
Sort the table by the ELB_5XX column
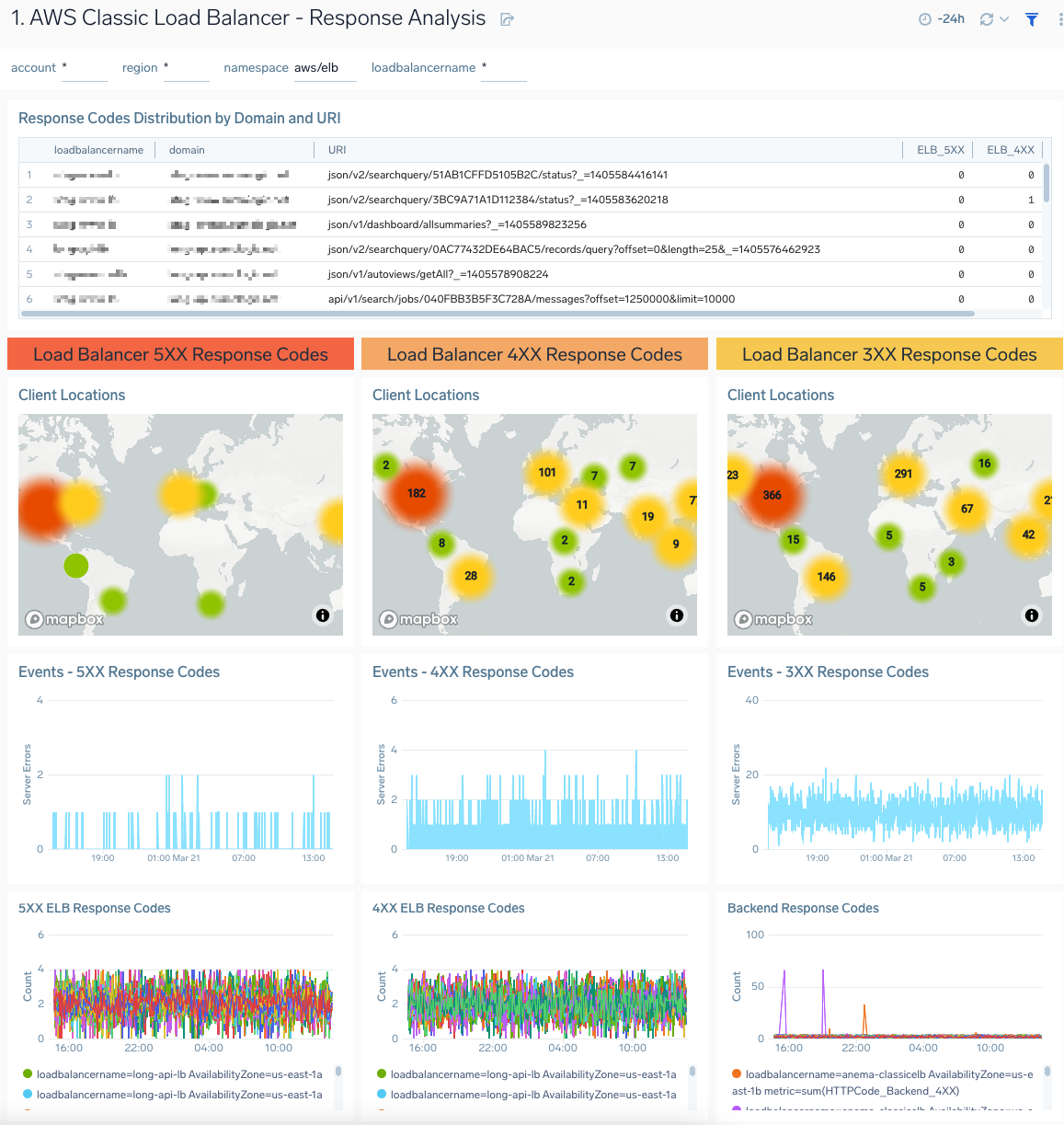tap(940, 149)
